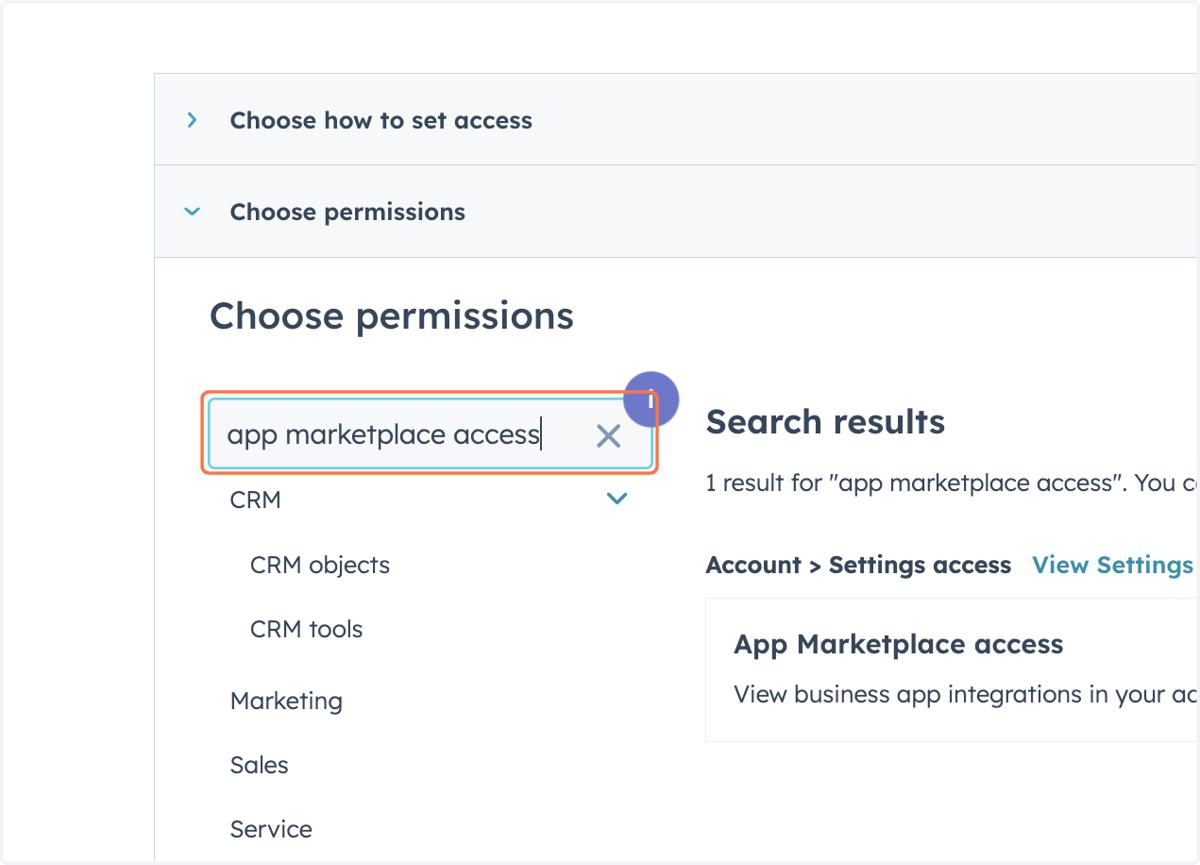1200x865 pixels.
Task: Click the Account > Settings access breadcrumb text
Action: [x=858, y=565]
